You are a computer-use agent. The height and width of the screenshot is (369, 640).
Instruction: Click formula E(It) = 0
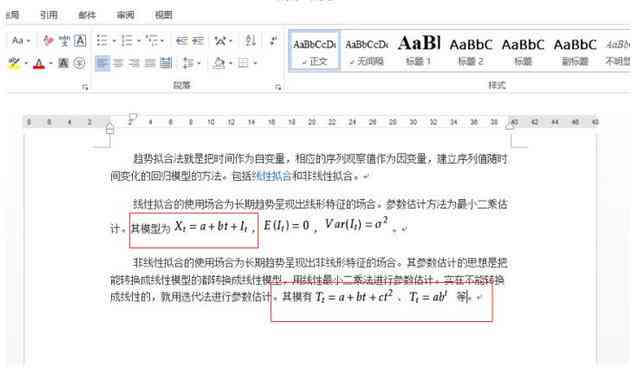pos(287,225)
